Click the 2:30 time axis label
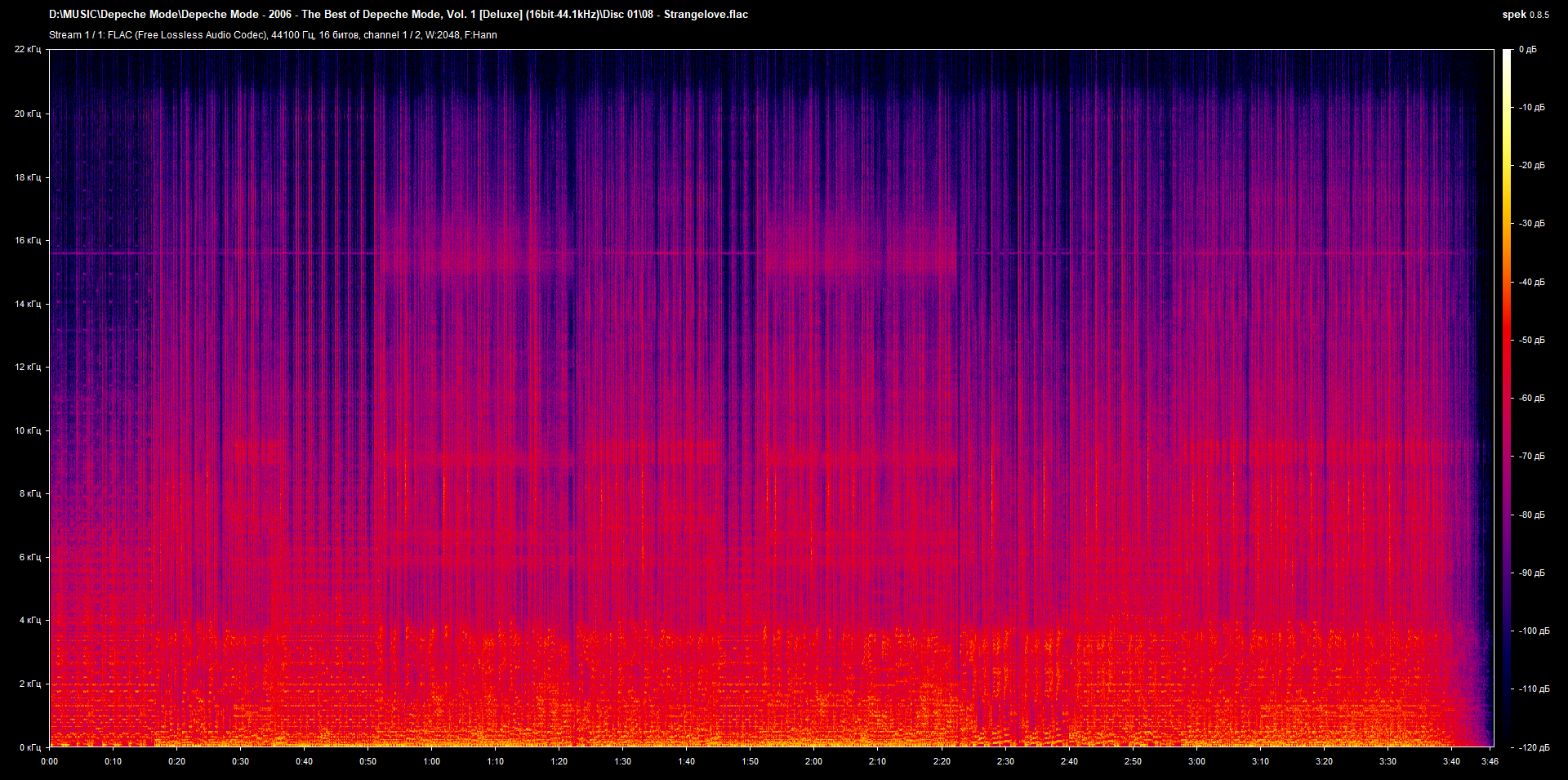Image resolution: width=1568 pixels, height=780 pixels. pos(1005,761)
